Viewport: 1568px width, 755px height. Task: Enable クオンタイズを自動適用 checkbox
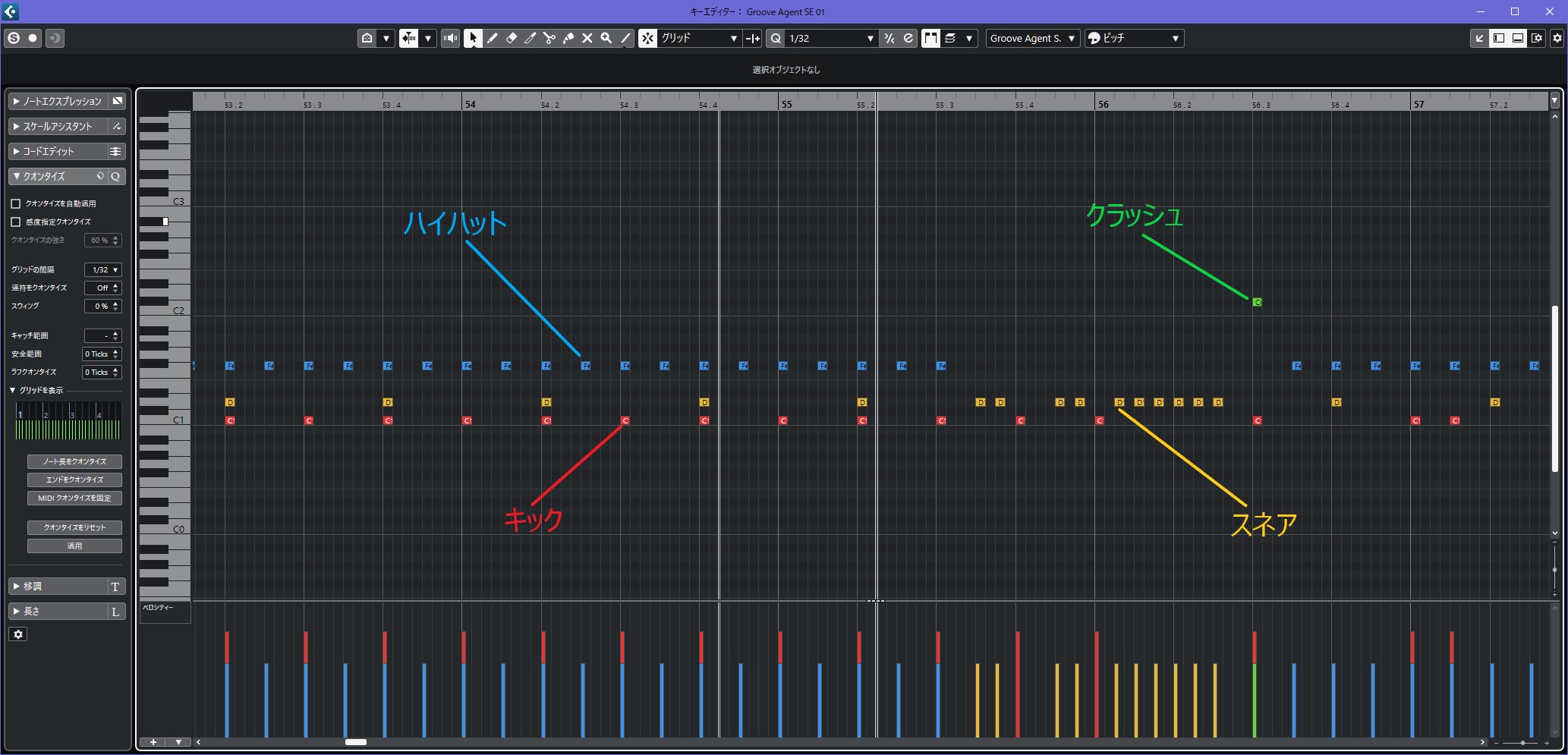16,203
